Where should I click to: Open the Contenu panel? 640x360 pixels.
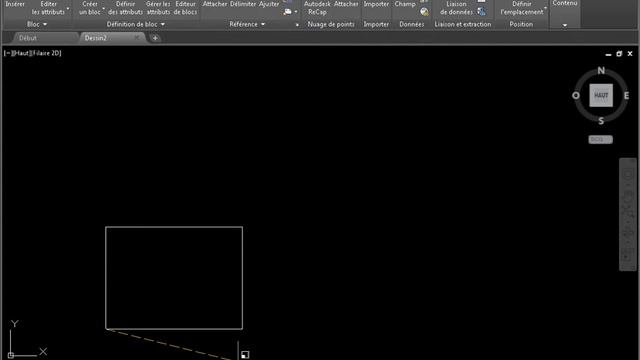pyautogui.click(x=565, y=3)
